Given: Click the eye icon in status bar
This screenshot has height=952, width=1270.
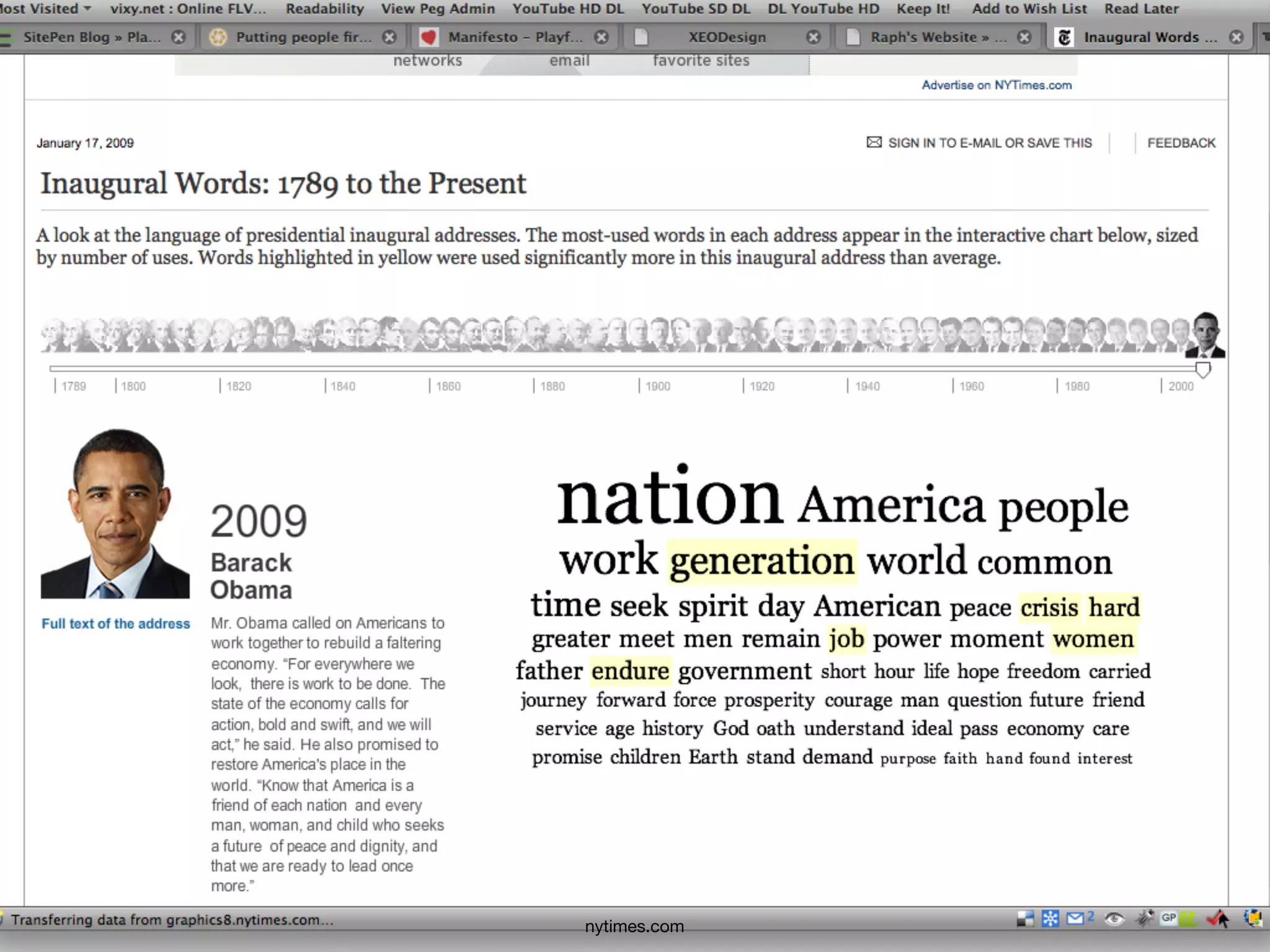Looking at the screenshot, I should point(1114,919).
